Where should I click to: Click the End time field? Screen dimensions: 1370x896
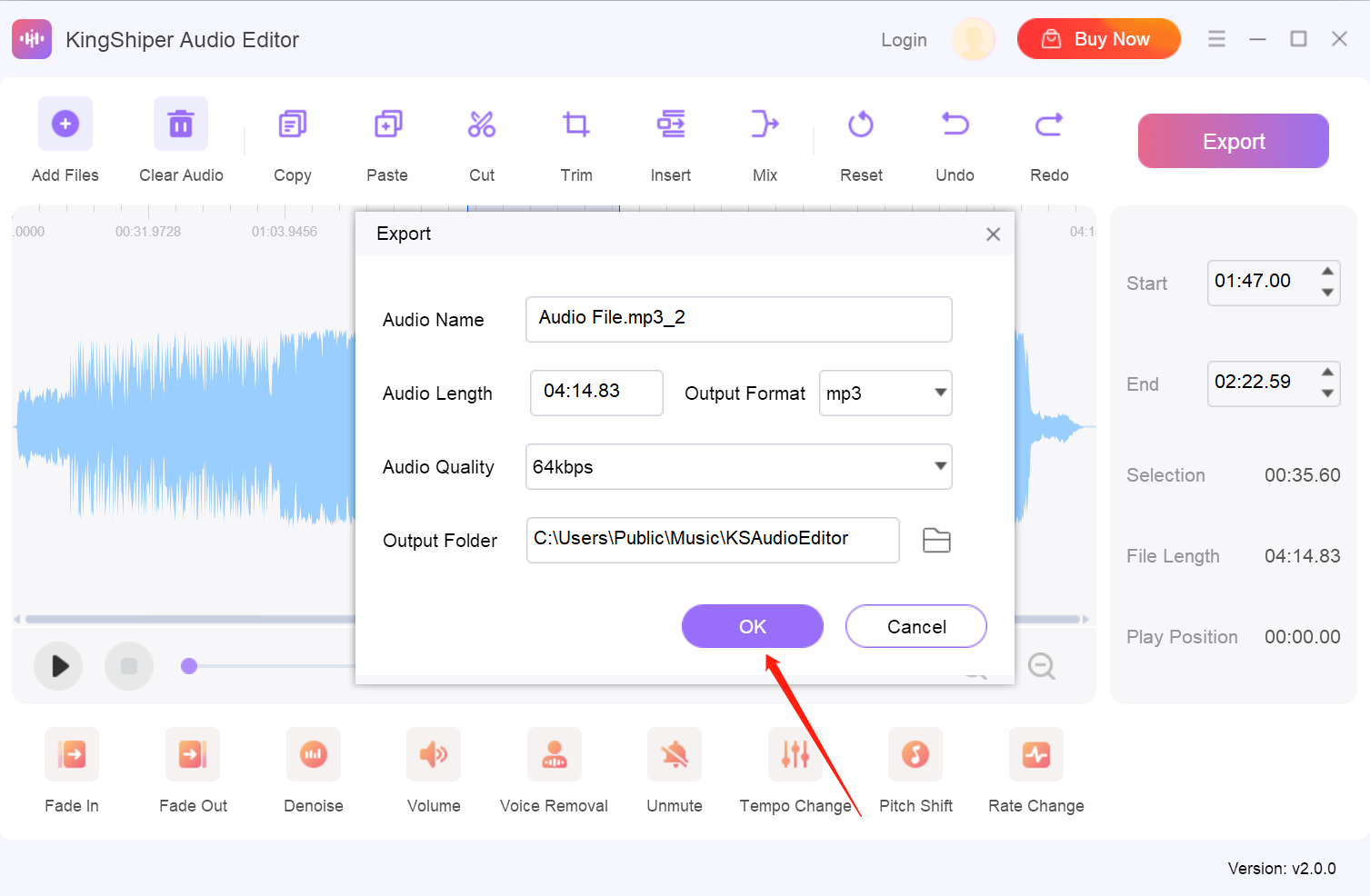click(1274, 383)
